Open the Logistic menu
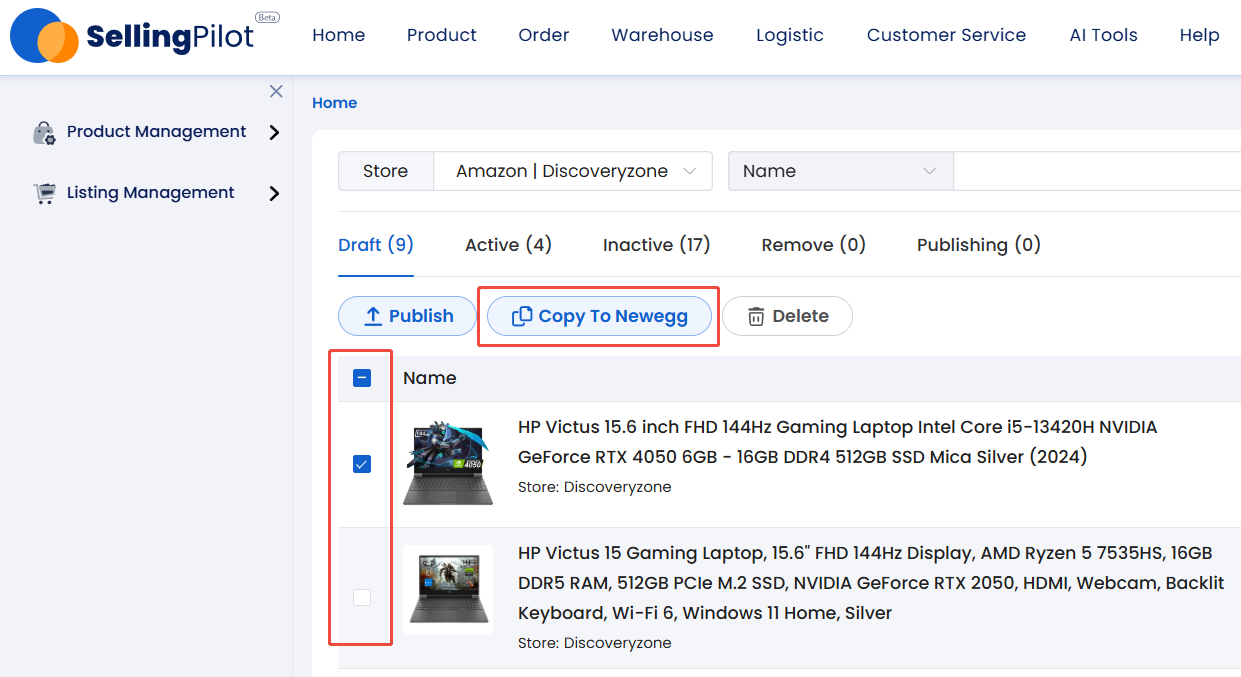The width and height of the screenshot is (1241, 677). [790, 35]
